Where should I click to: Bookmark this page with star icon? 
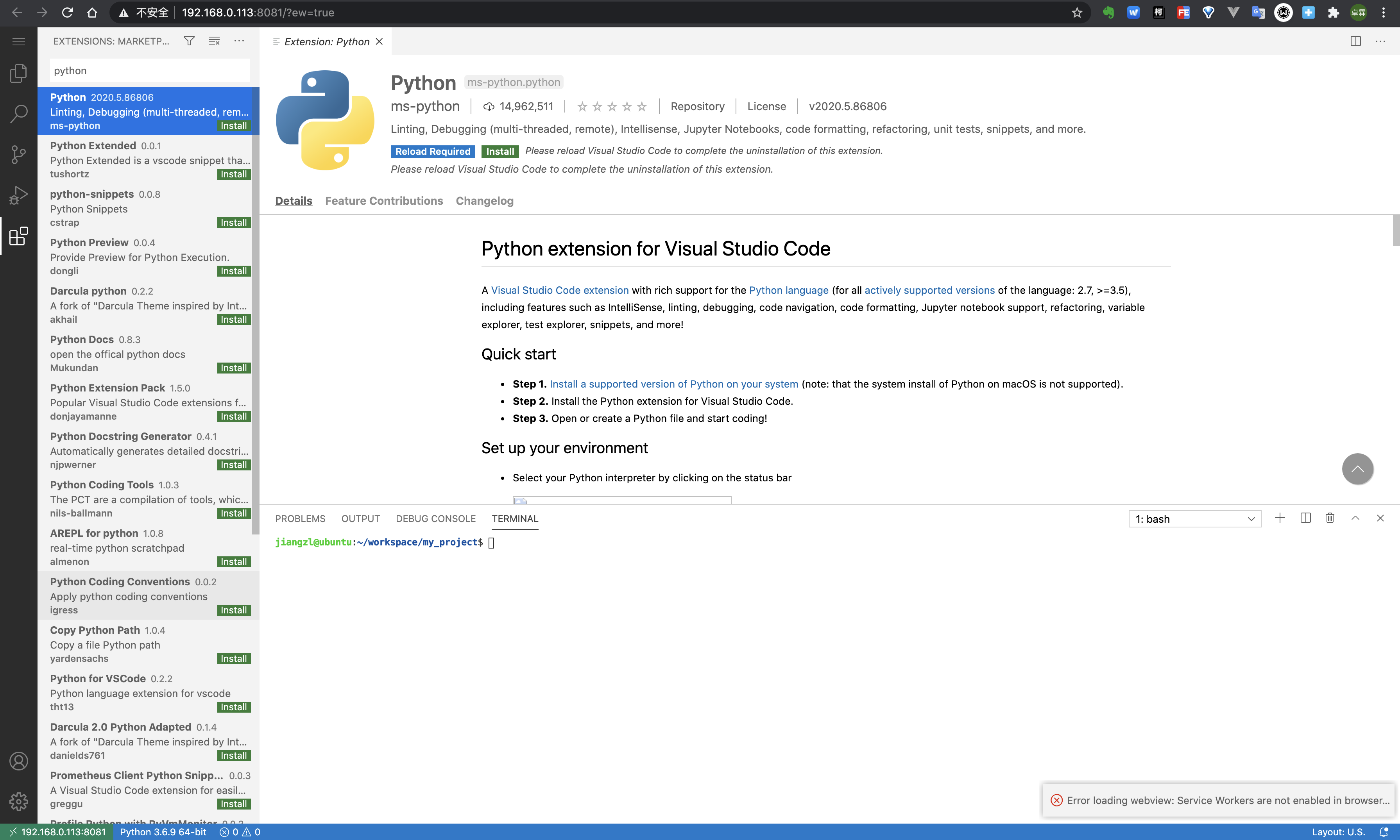pyautogui.click(x=1077, y=13)
